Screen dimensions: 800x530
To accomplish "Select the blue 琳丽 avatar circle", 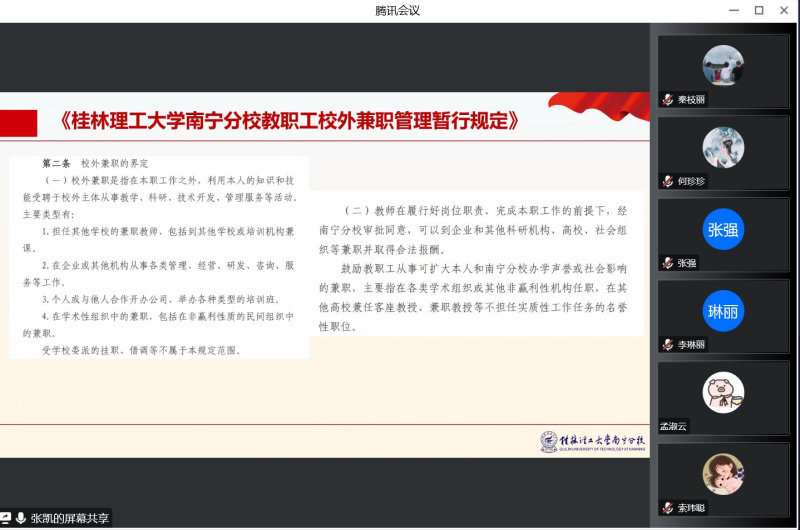I will [x=723, y=310].
